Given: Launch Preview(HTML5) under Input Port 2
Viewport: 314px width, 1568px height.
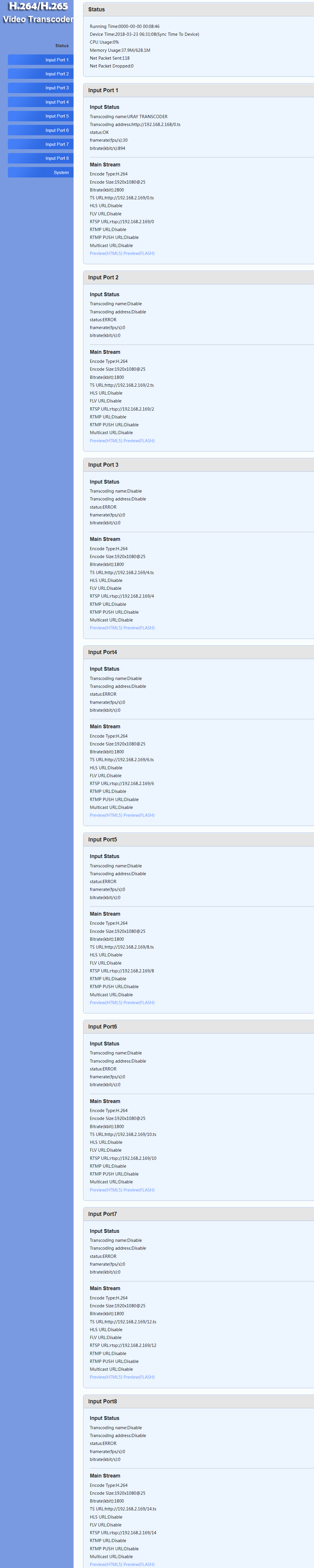Looking at the screenshot, I should pos(106,441).
